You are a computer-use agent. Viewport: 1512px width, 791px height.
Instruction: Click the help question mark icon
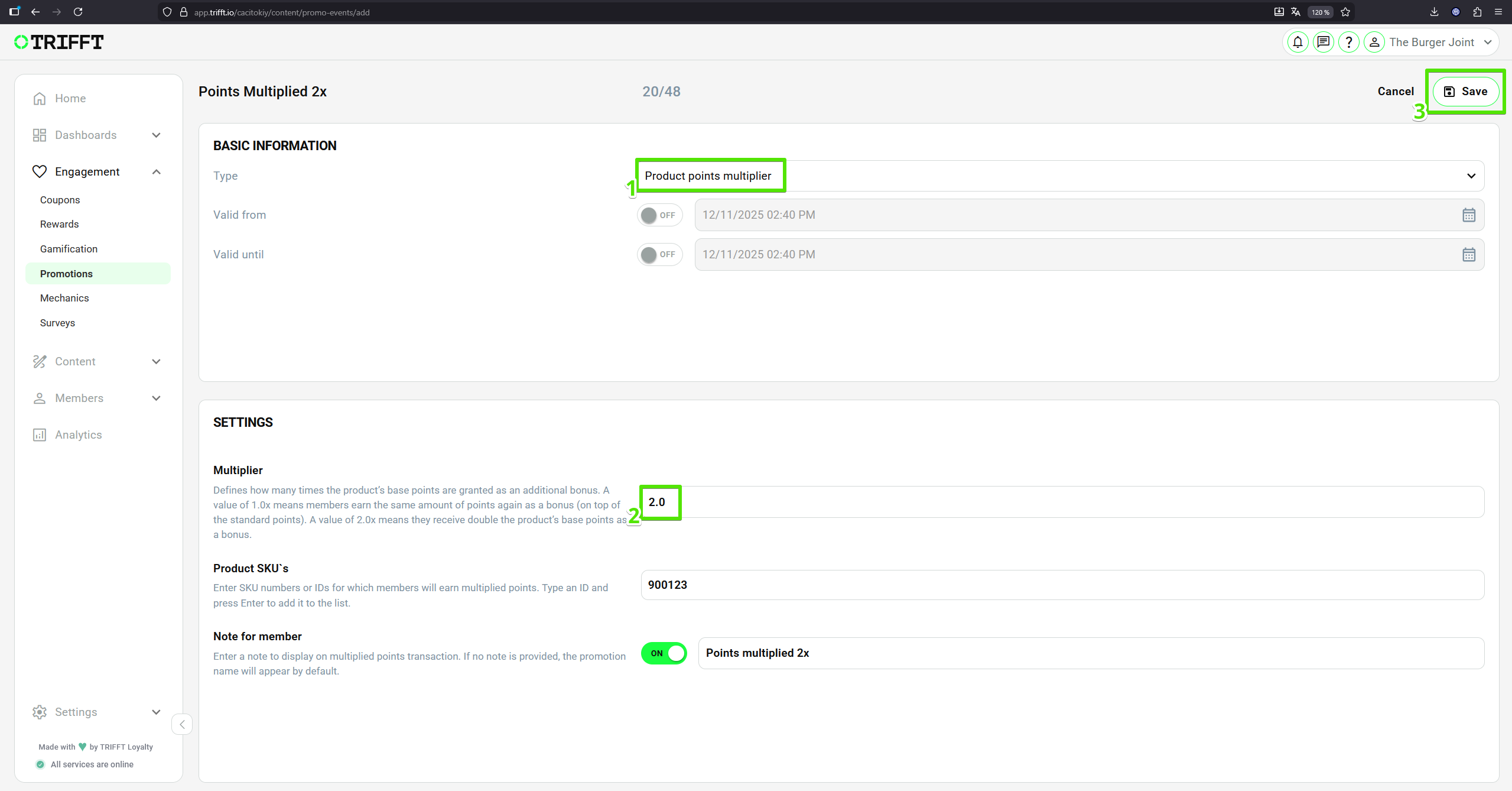tap(1348, 42)
